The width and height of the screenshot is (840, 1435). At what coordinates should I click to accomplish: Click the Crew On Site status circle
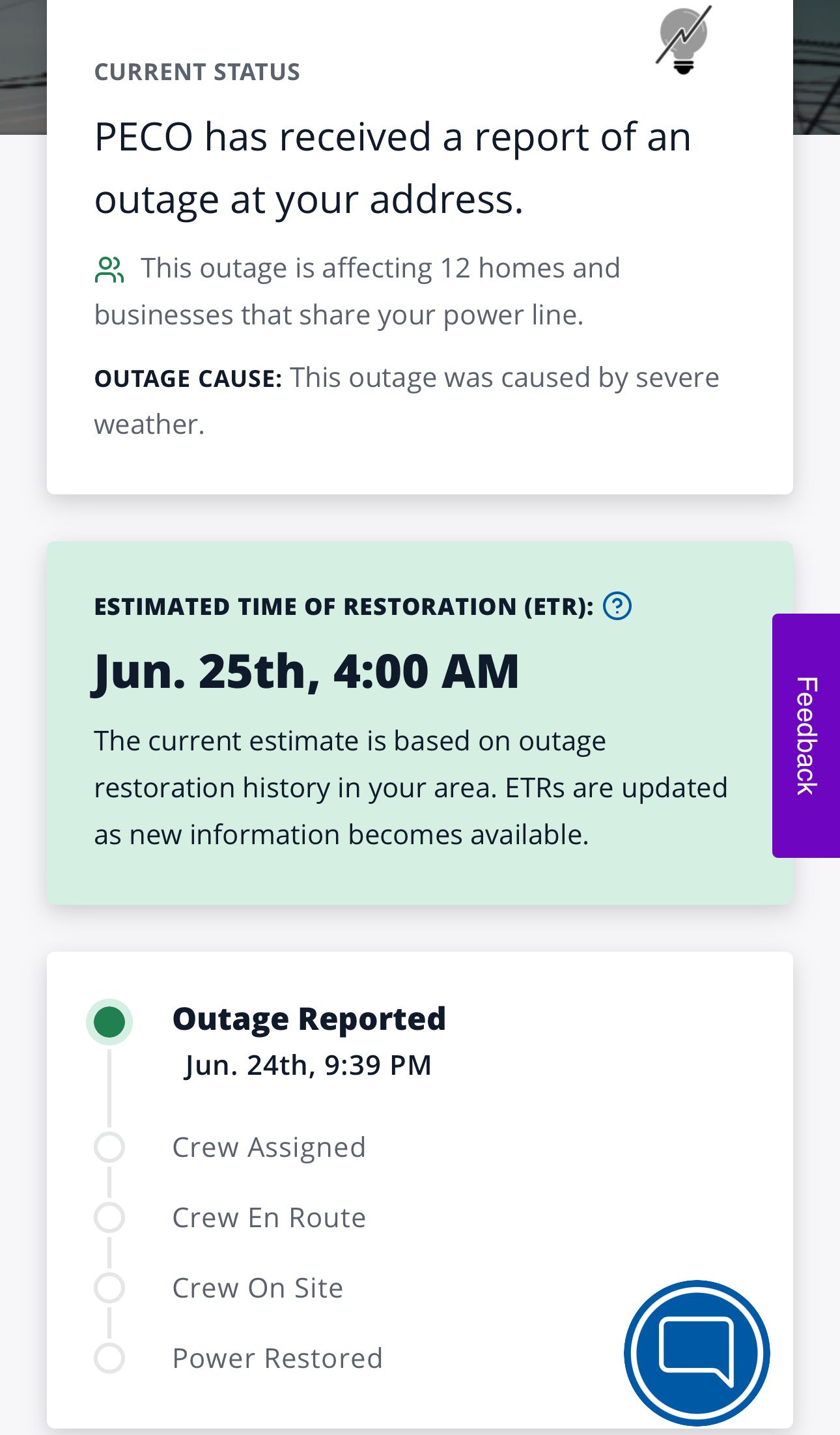[x=109, y=1288]
